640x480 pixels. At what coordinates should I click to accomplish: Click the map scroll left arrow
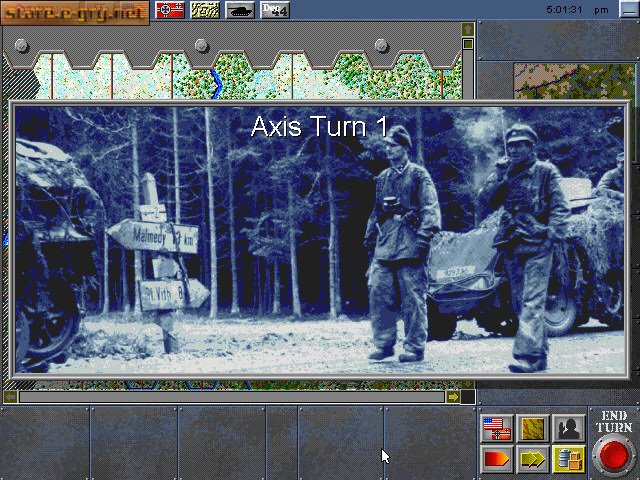tap(11, 397)
